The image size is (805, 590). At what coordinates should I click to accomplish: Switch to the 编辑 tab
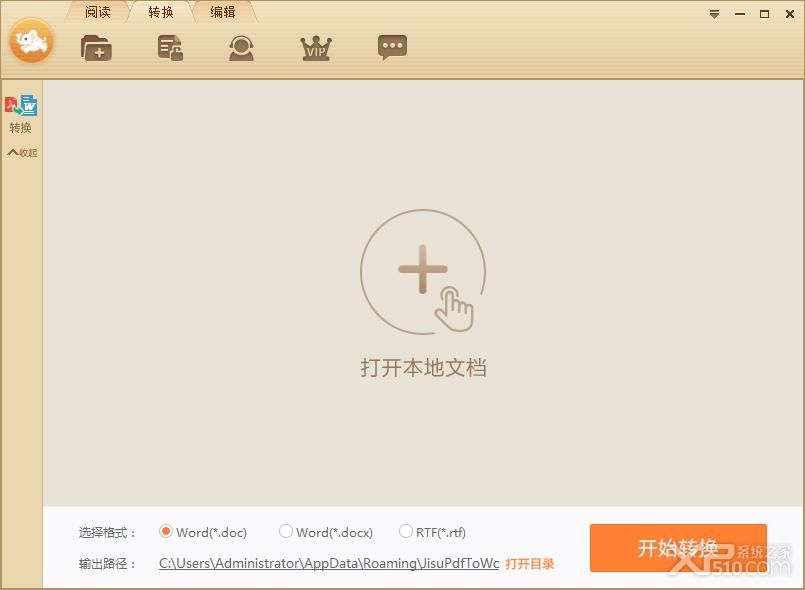coord(223,12)
